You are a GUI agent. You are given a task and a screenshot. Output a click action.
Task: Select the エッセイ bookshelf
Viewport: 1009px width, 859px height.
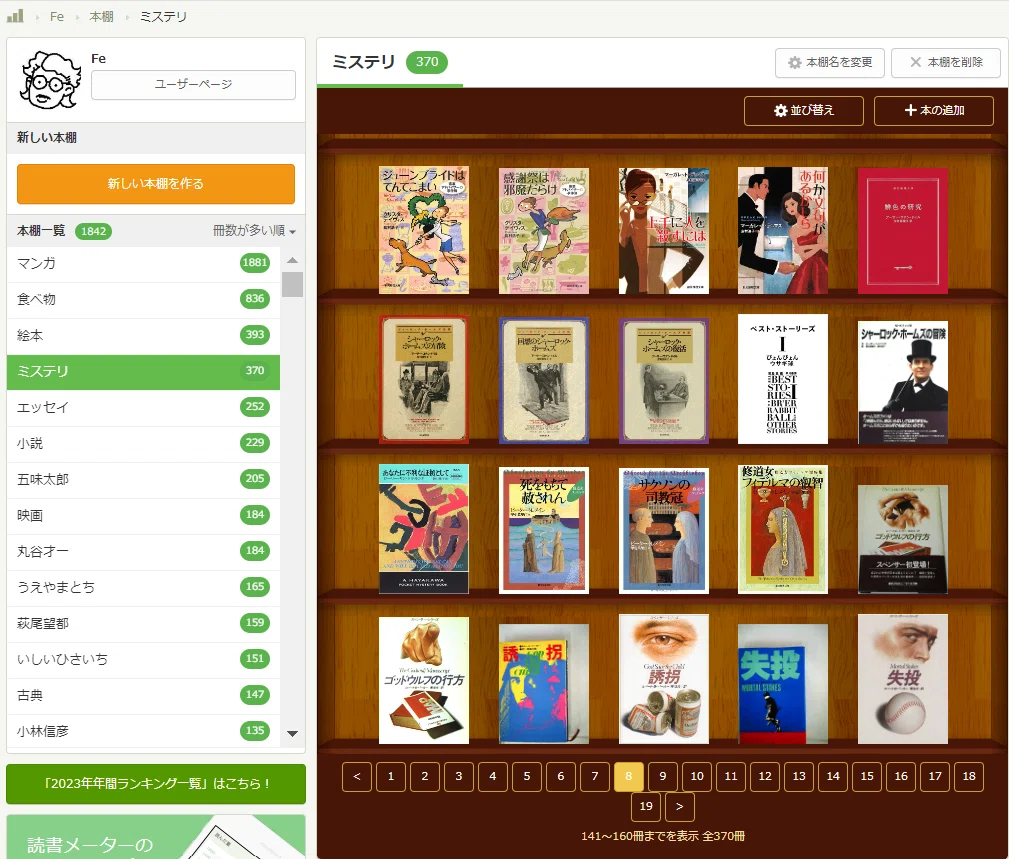(x=143, y=407)
